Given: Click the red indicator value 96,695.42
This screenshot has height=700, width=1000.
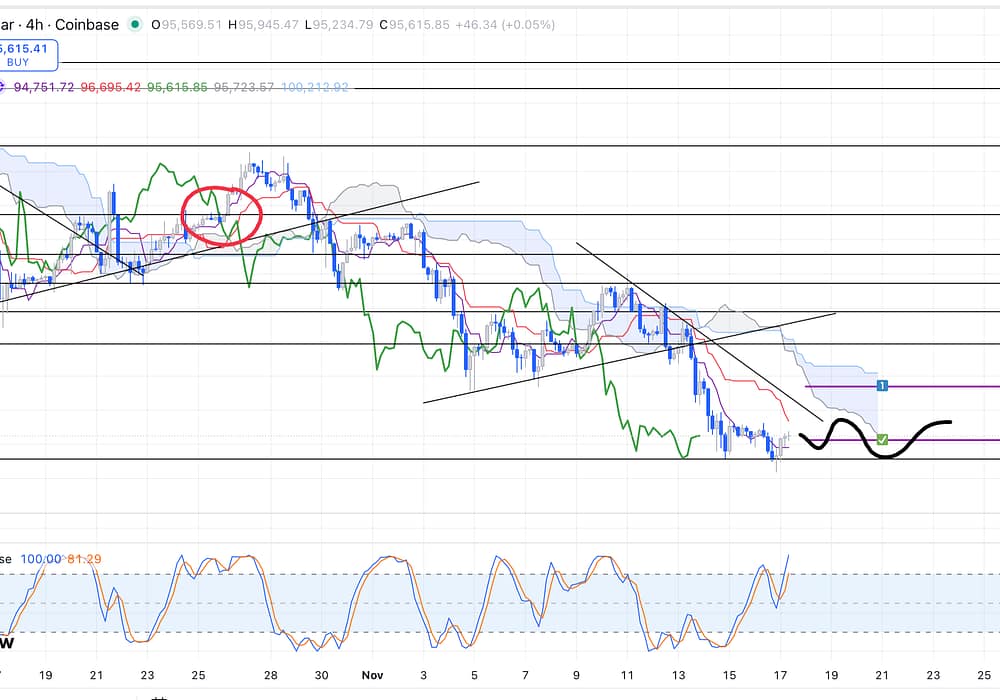Looking at the screenshot, I should [111, 88].
